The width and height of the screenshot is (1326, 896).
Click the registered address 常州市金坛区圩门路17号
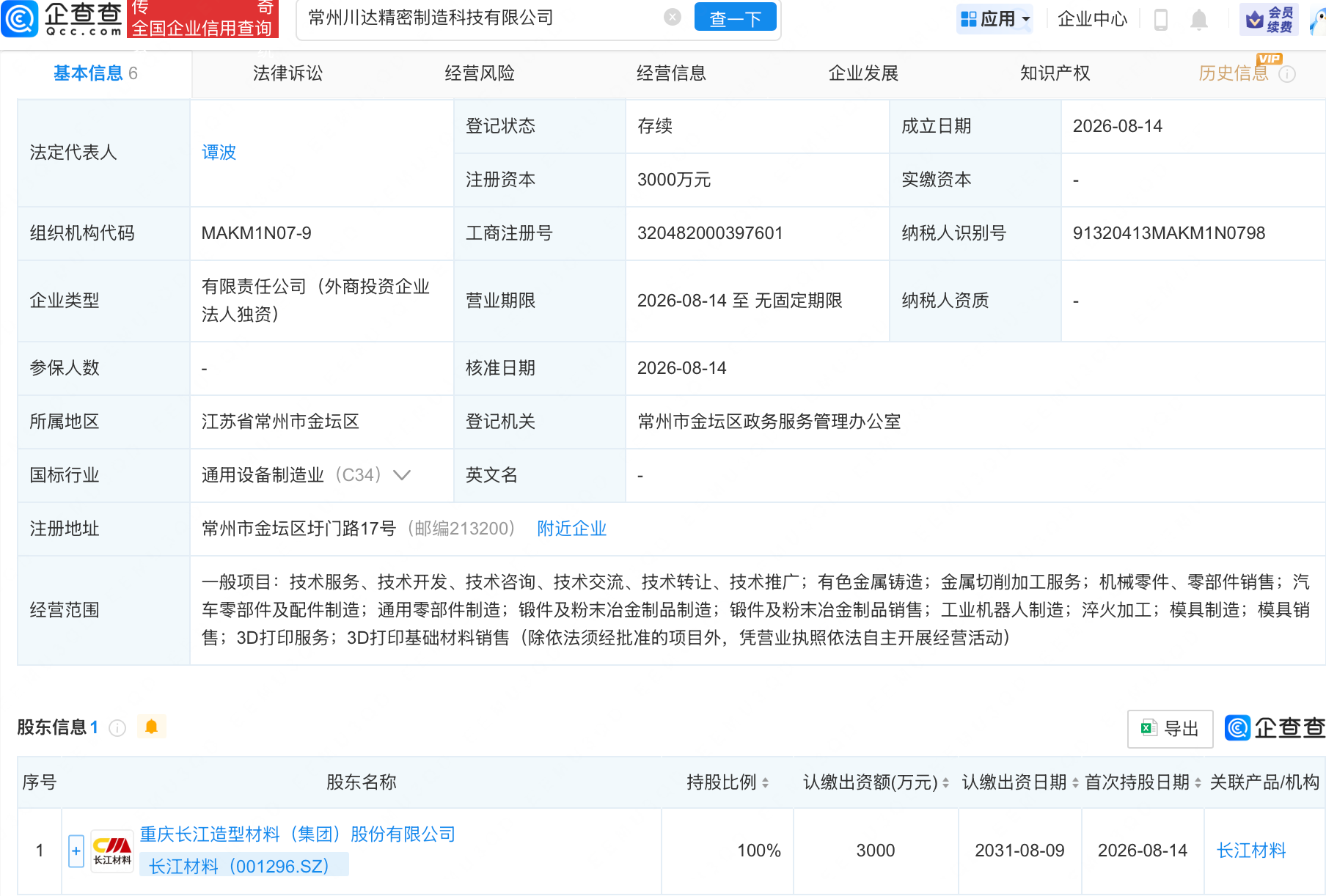[x=298, y=529]
